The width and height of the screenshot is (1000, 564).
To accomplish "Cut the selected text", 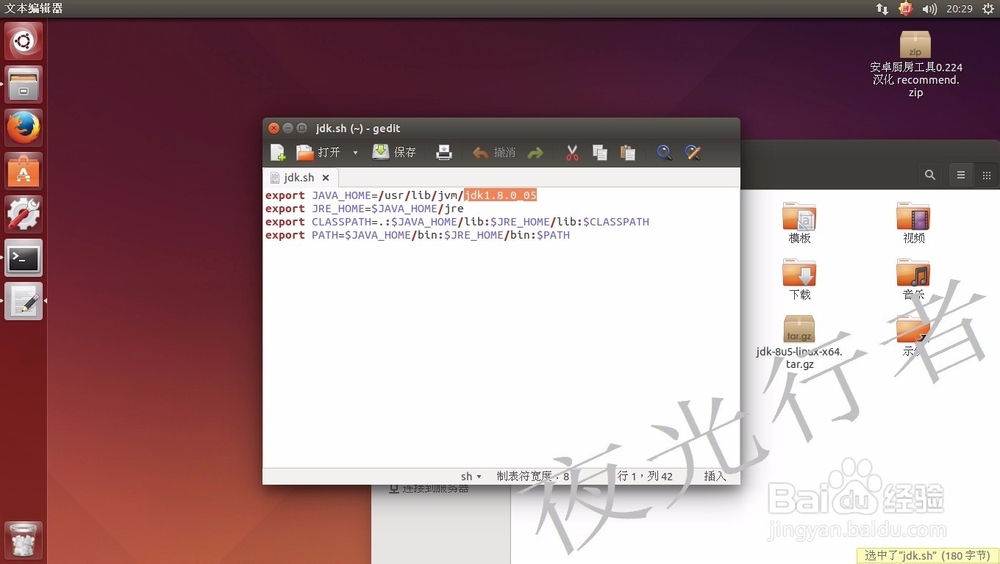I will [x=572, y=152].
